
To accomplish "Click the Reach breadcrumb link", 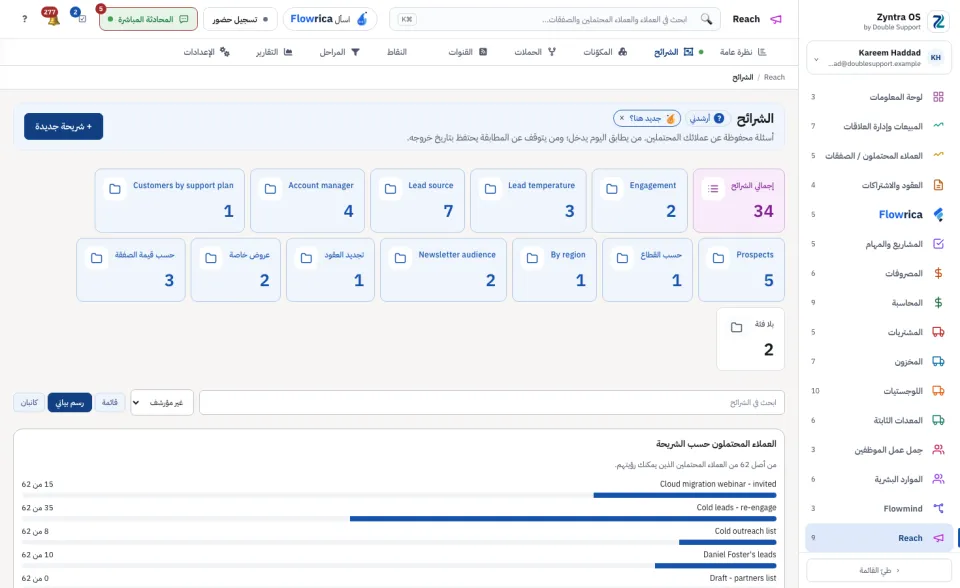I will 774,77.
